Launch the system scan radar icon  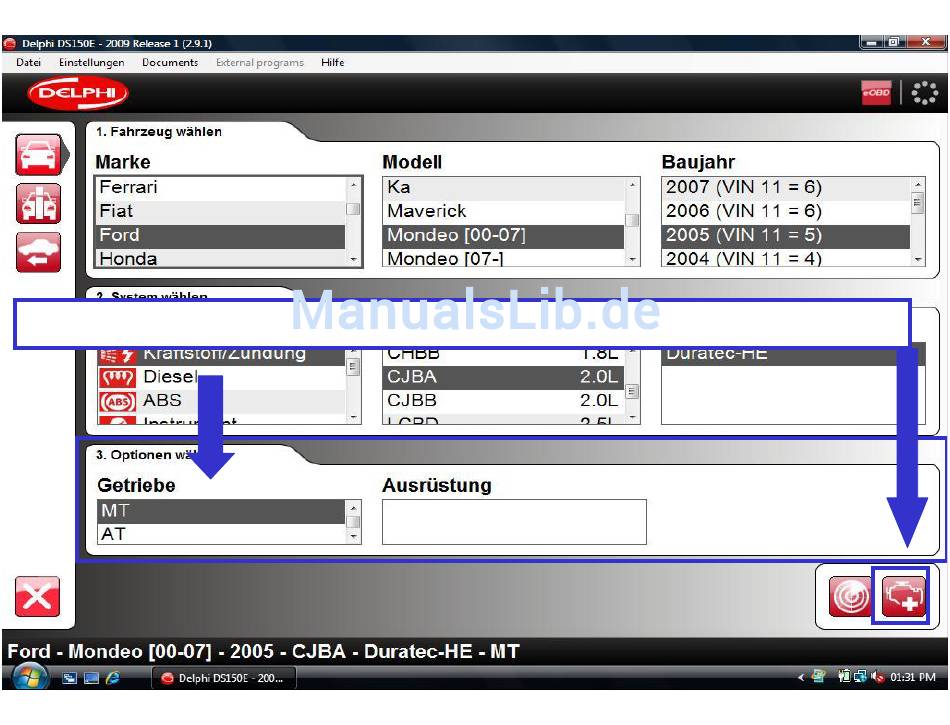click(850, 597)
